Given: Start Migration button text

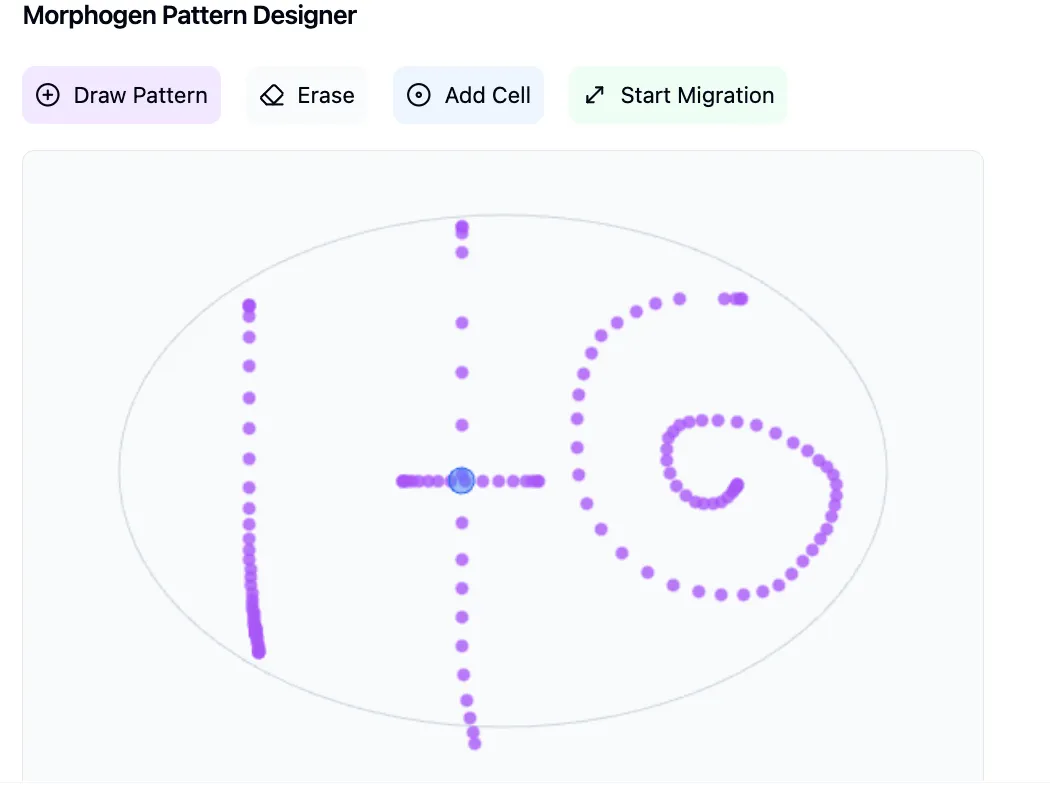Looking at the screenshot, I should coord(697,95).
